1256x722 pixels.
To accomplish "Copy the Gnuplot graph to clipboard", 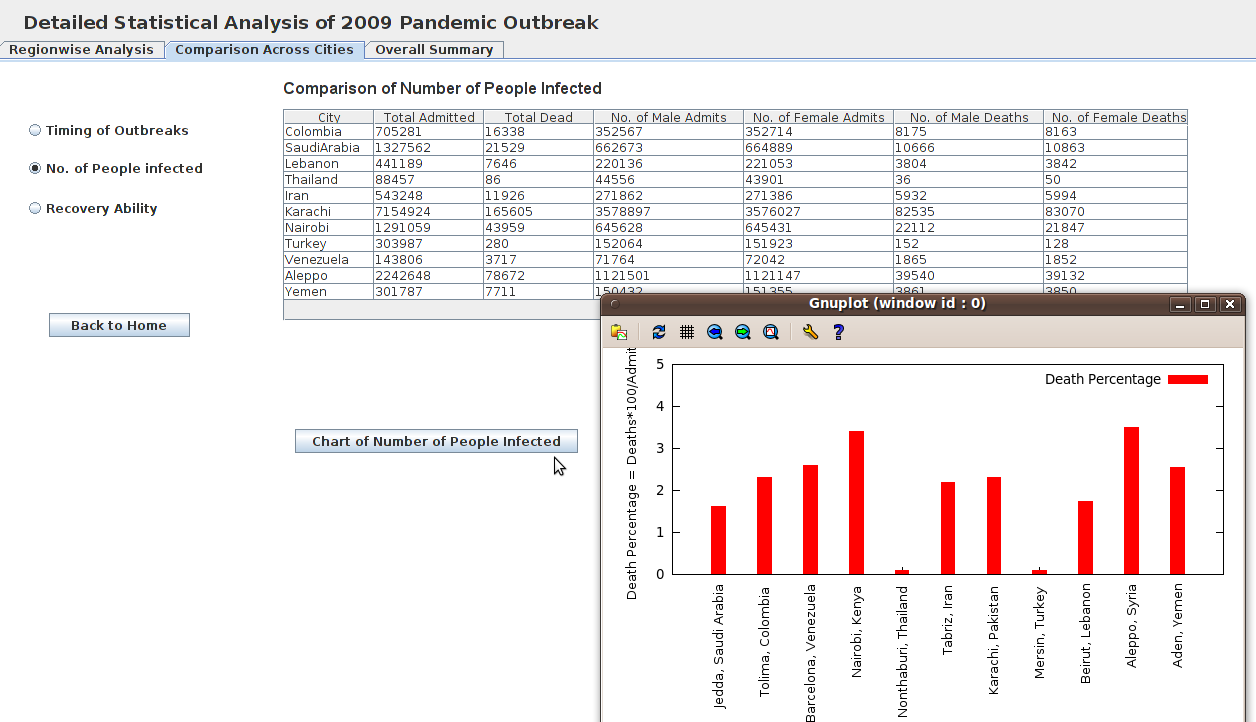I will point(619,332).
